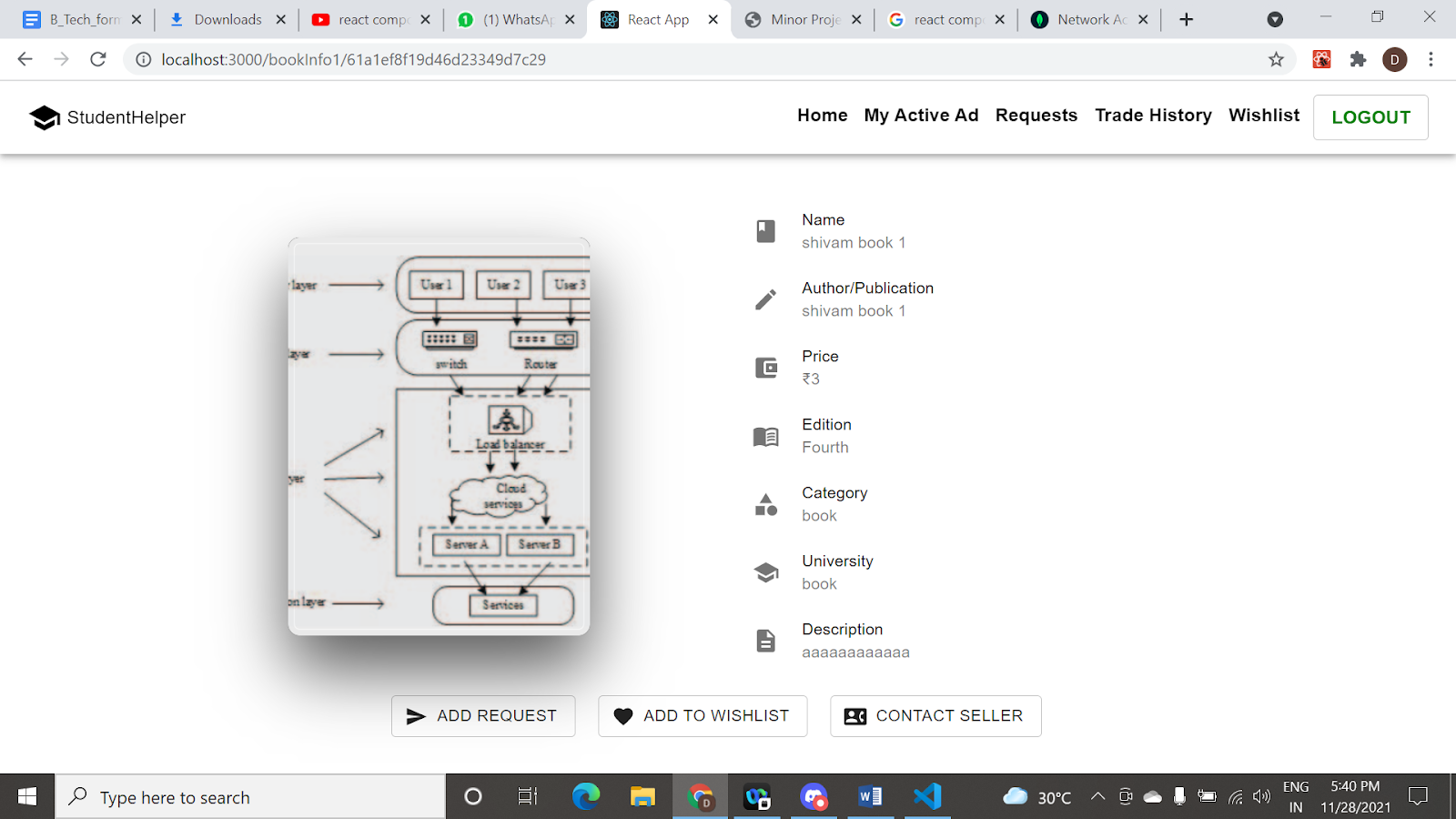Switch to the WhatsApp tab
The image size is (1456, 819).
pos(515,19)
